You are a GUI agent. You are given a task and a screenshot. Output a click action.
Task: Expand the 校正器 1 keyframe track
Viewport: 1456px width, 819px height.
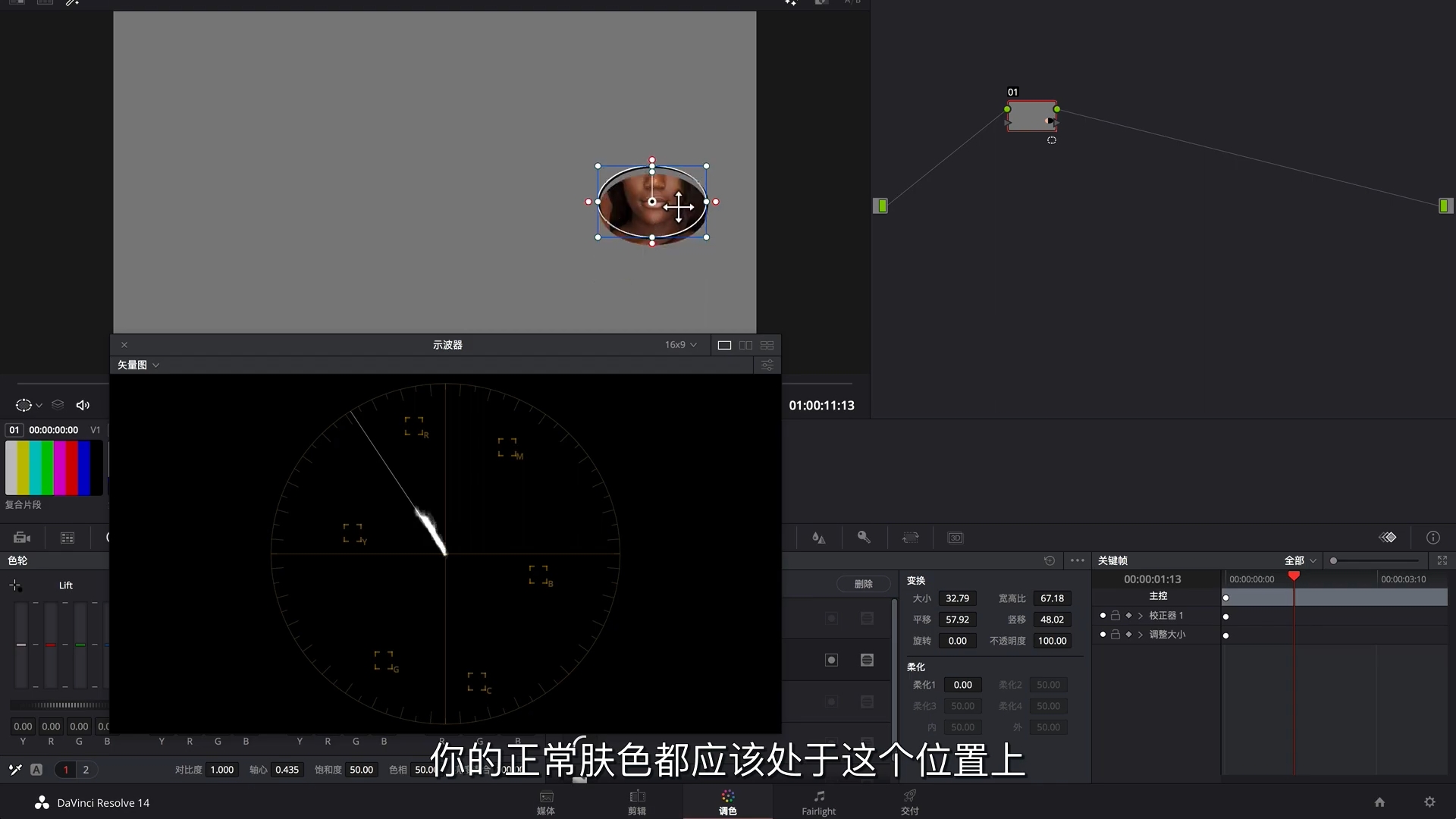(1141, 616)
